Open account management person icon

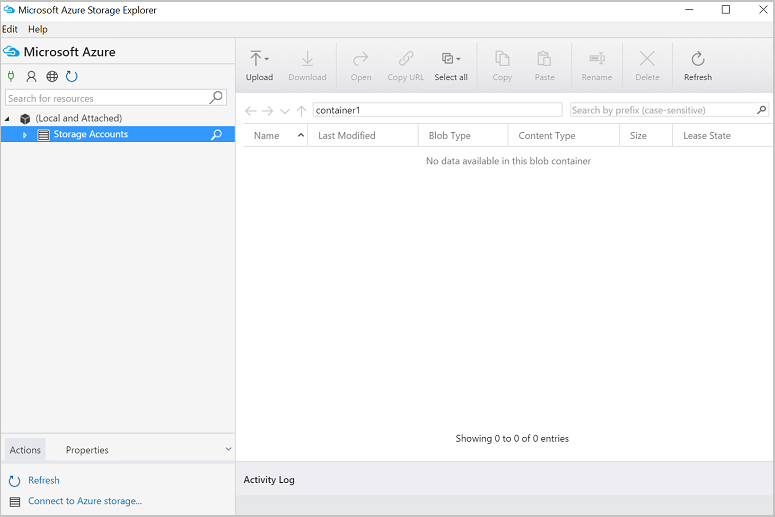[31, 76]
